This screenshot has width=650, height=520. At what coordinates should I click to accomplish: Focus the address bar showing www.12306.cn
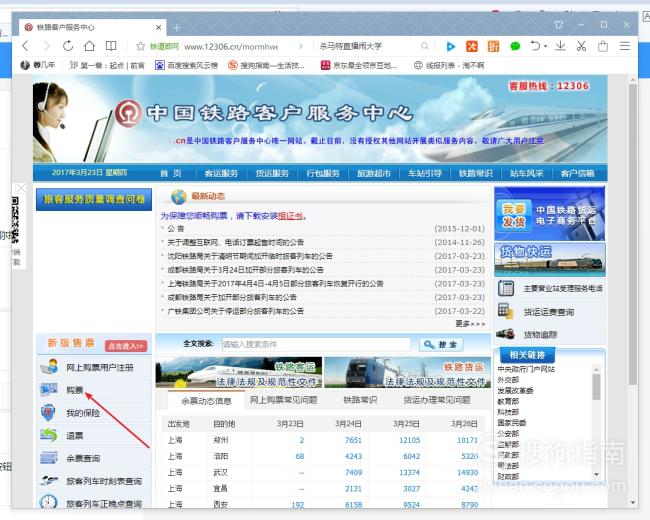231,47
